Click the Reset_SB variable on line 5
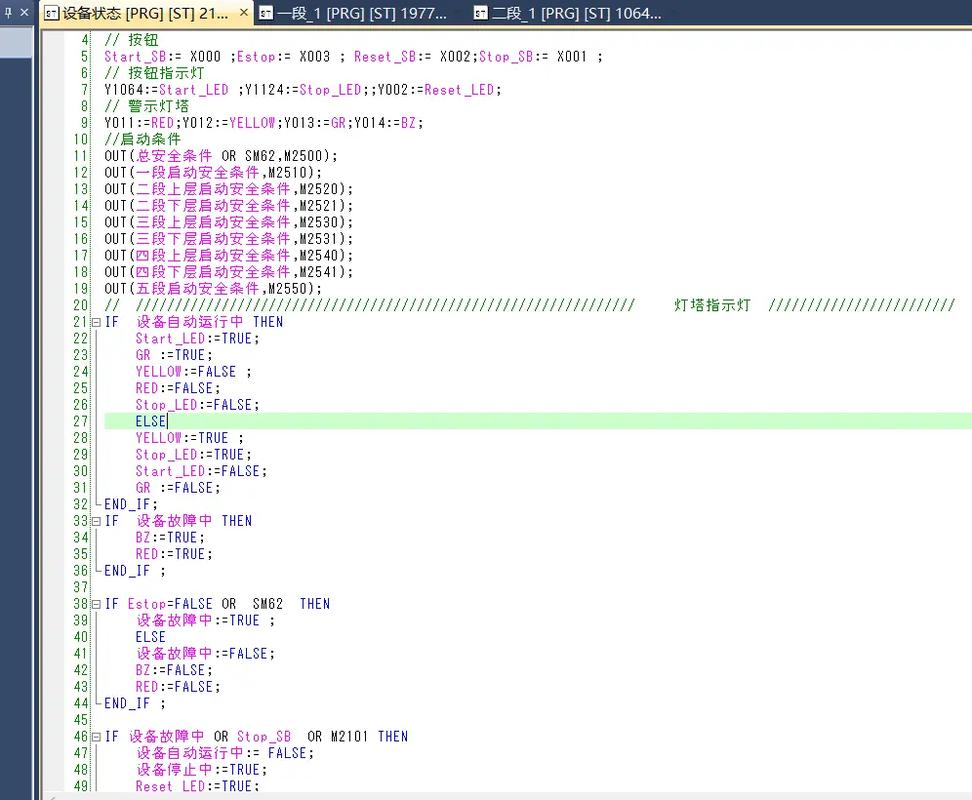This screenshot has width=972, height=800. tap(385, 56)
